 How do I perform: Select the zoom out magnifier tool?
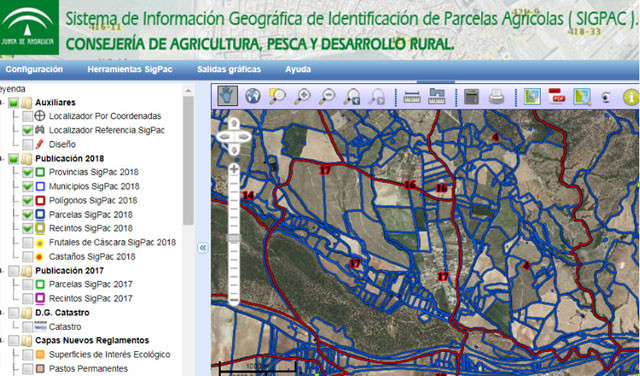(327, 96)
